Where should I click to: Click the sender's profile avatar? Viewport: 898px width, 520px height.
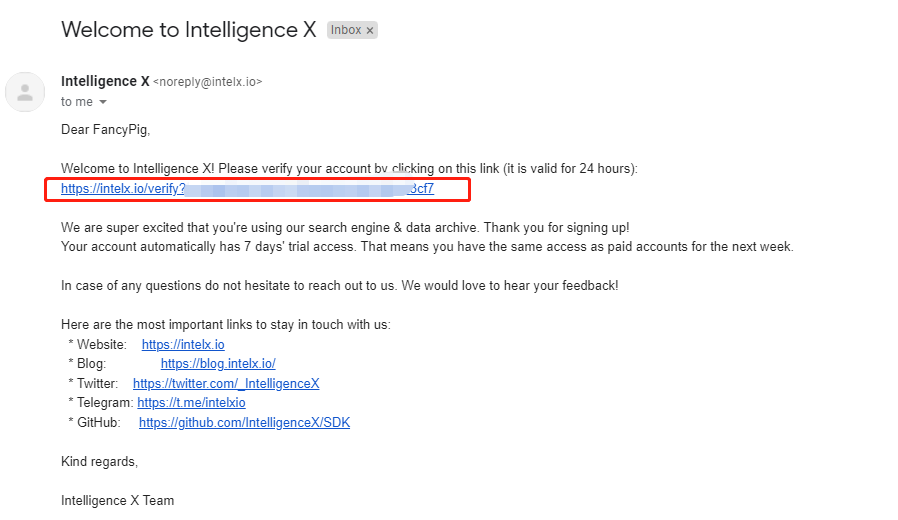[x=24, y=91]
